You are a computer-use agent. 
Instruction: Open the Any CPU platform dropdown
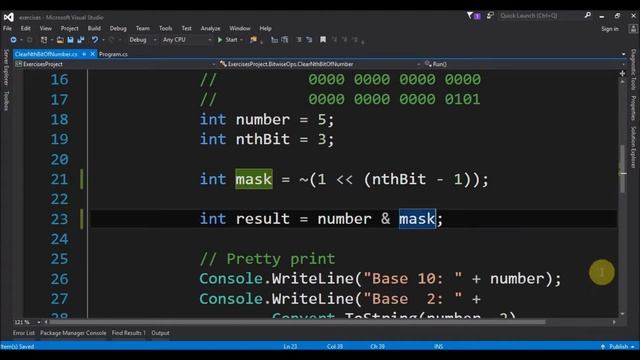click(x=187, y=40)
